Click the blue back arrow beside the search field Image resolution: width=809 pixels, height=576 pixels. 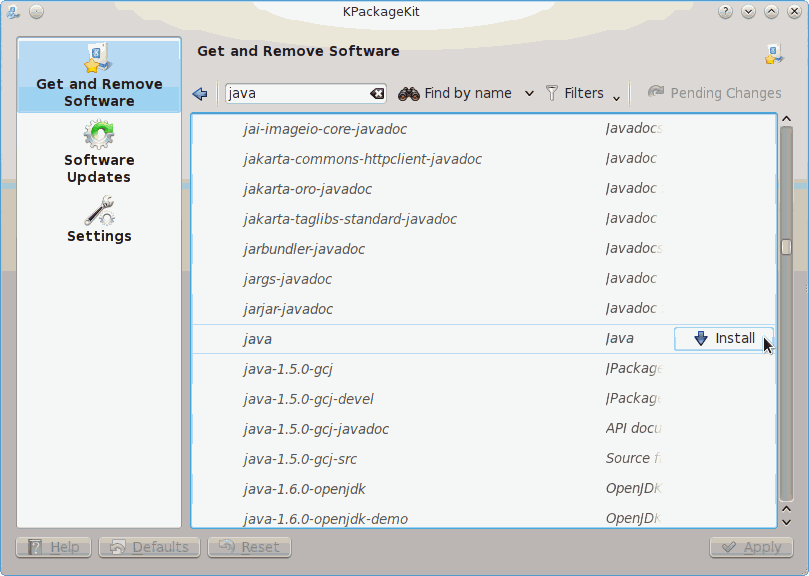(200, 93)
